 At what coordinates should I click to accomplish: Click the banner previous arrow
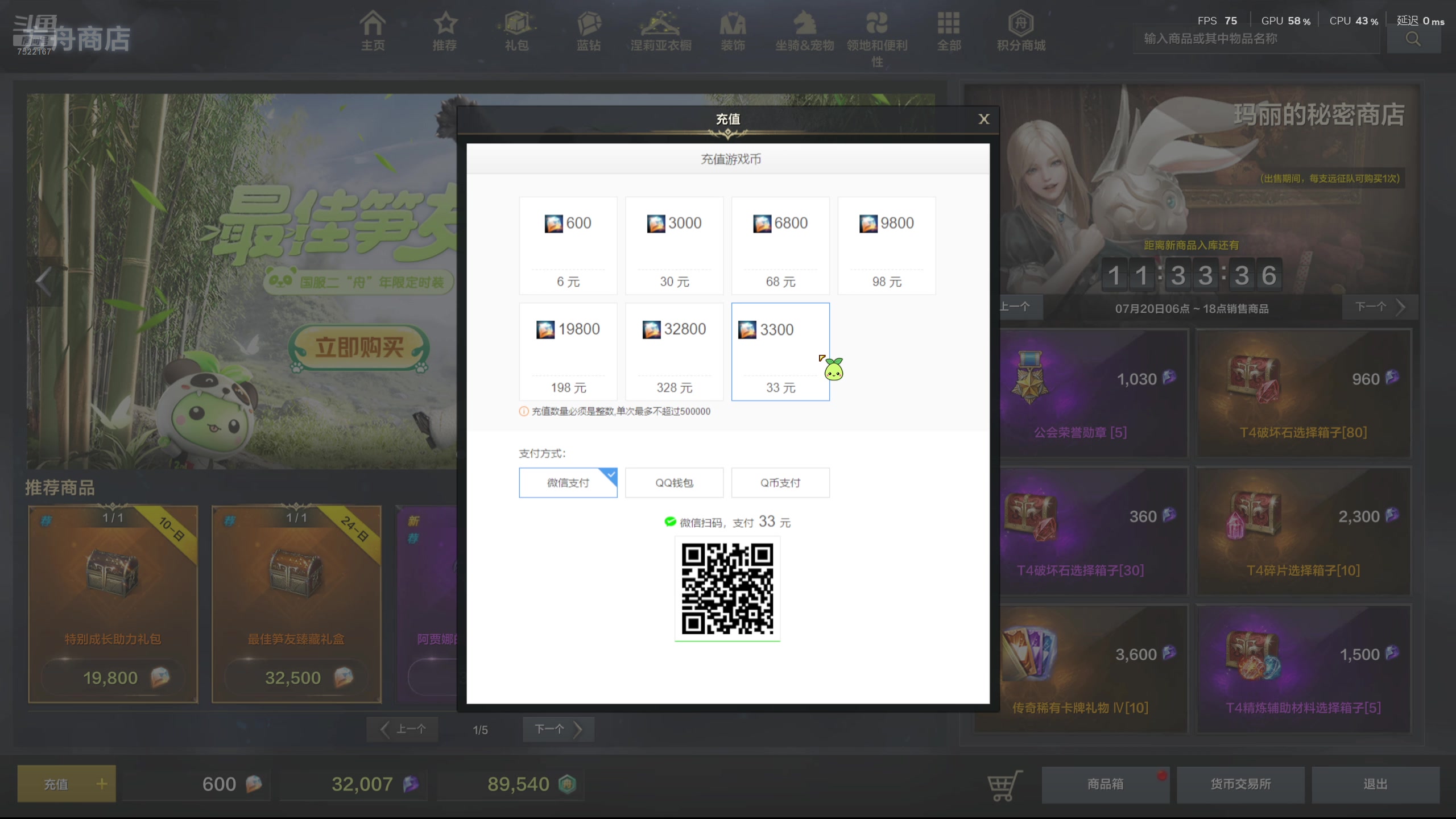click(44, 281)
